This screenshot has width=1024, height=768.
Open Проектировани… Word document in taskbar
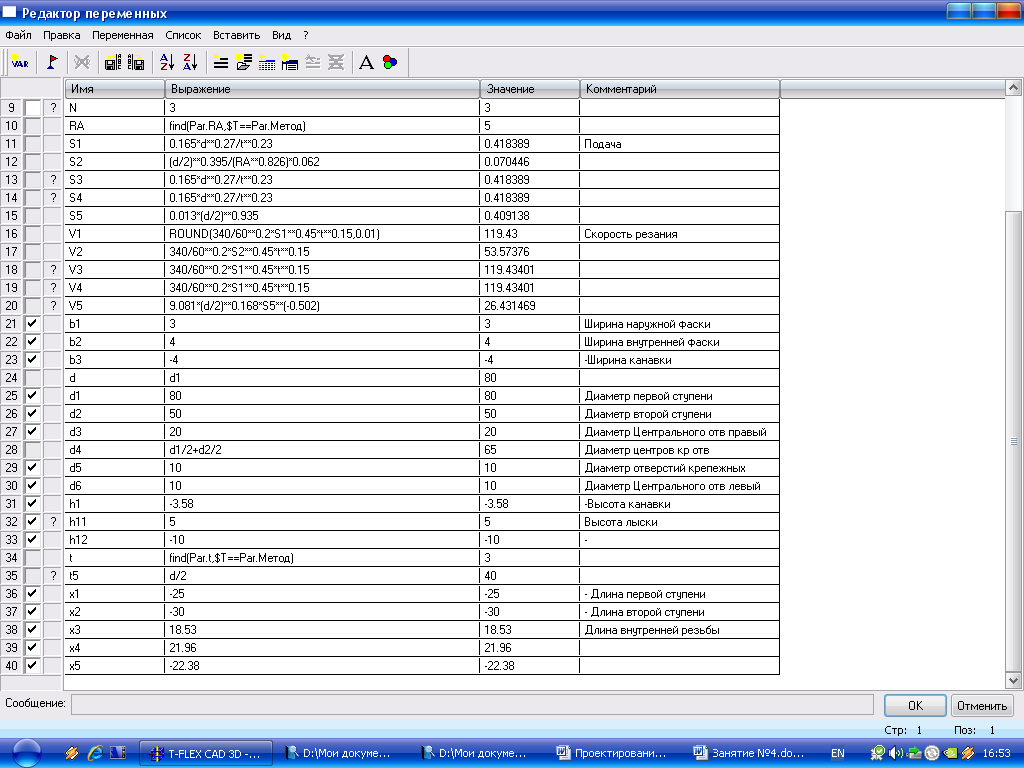click(612, 753)
